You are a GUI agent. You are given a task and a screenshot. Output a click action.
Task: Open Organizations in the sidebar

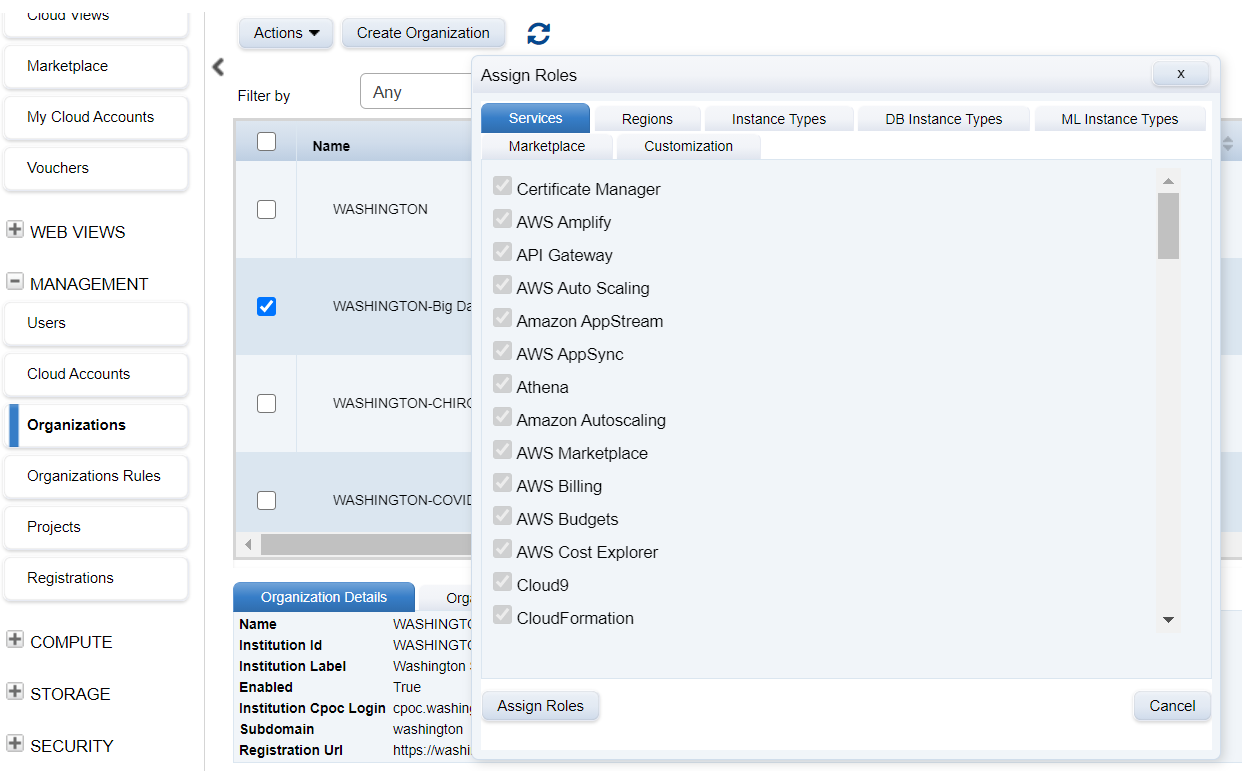[x=95, y=425]
